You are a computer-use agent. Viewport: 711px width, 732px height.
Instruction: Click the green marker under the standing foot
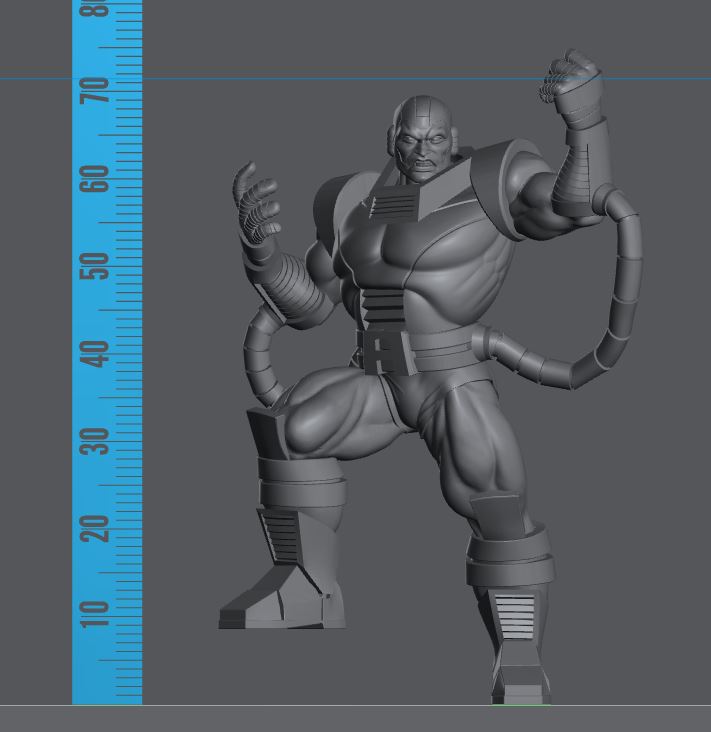pyautogui.click(x=521, y=705)
